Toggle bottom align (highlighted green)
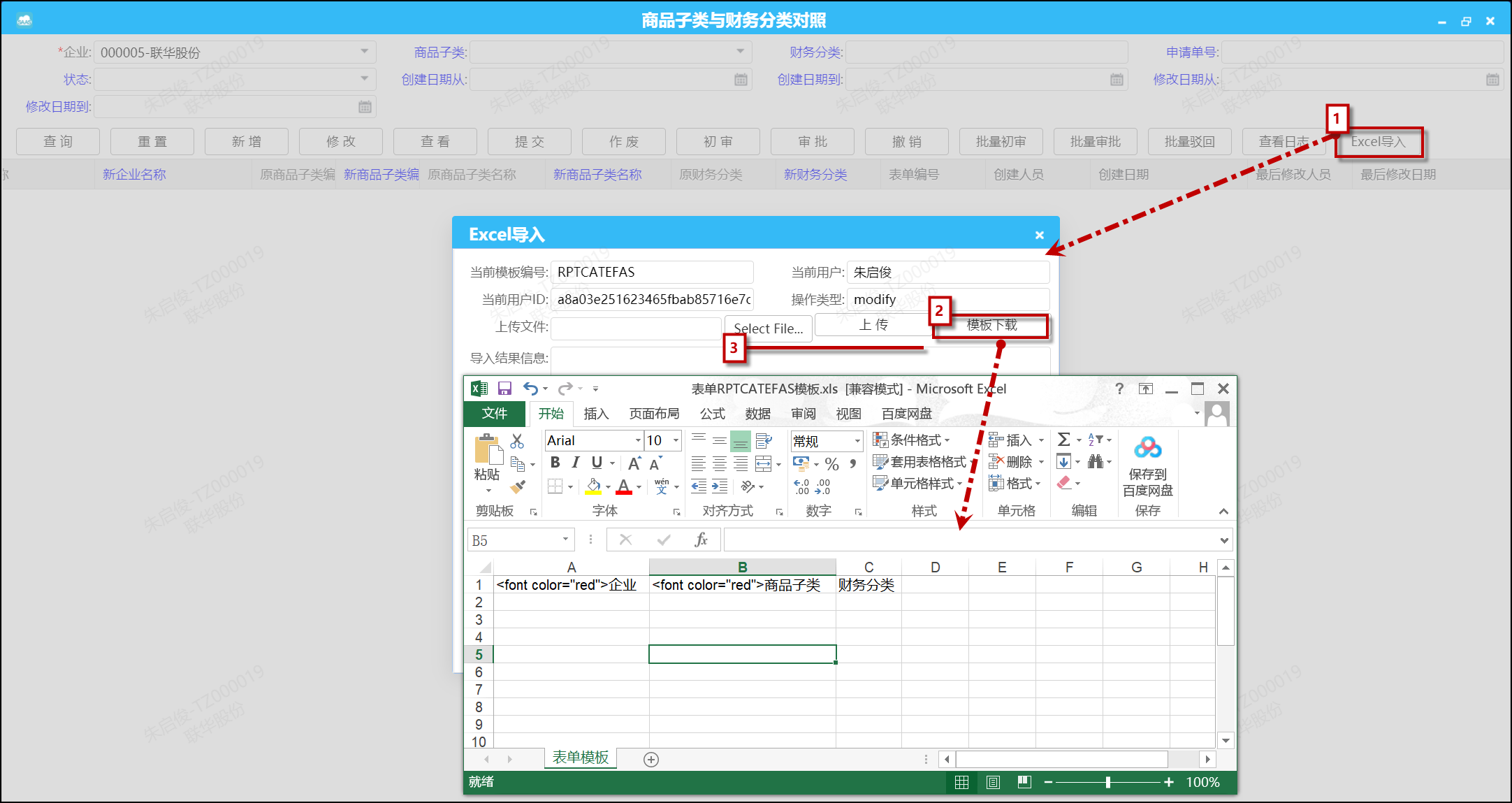Viewport: 1512px width, 803px height. [x=741, y=441]
